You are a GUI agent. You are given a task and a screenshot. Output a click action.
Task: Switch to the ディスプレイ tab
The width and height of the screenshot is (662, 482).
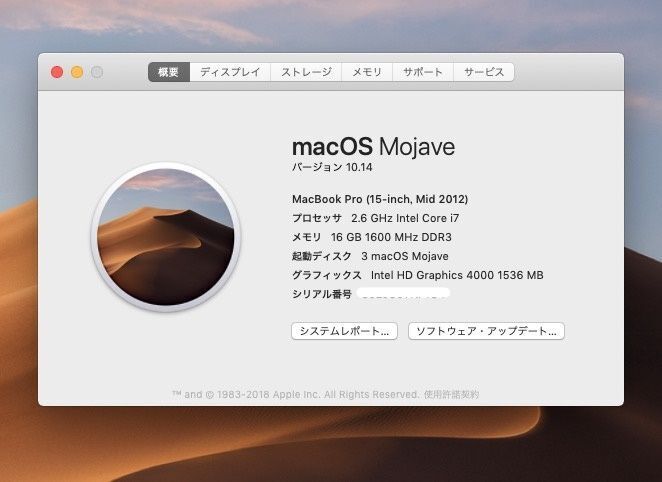[x=230, y=72]
